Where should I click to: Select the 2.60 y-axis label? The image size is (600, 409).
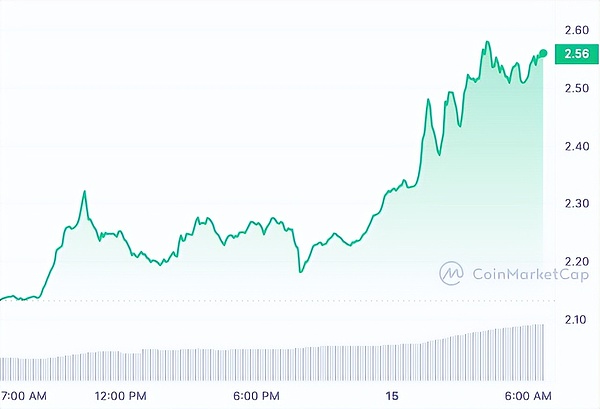(574, 30)
